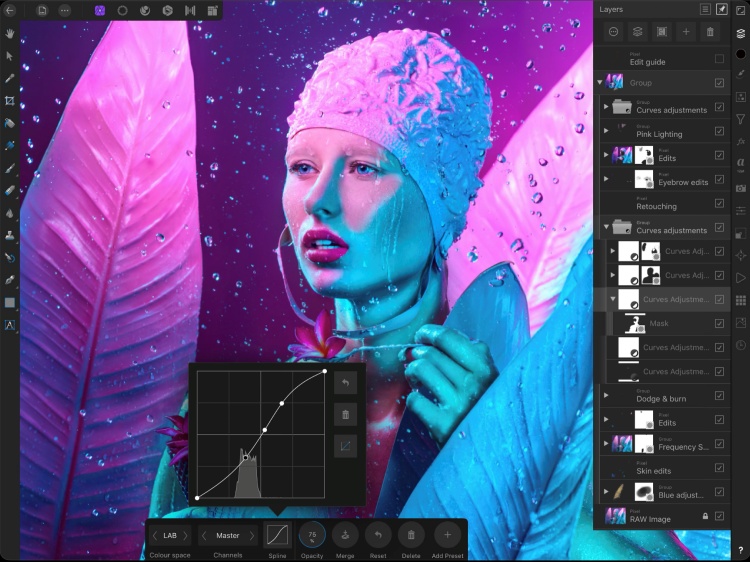
Task: Tap the Reset button in context bar
Action: (x=378, y=535)
